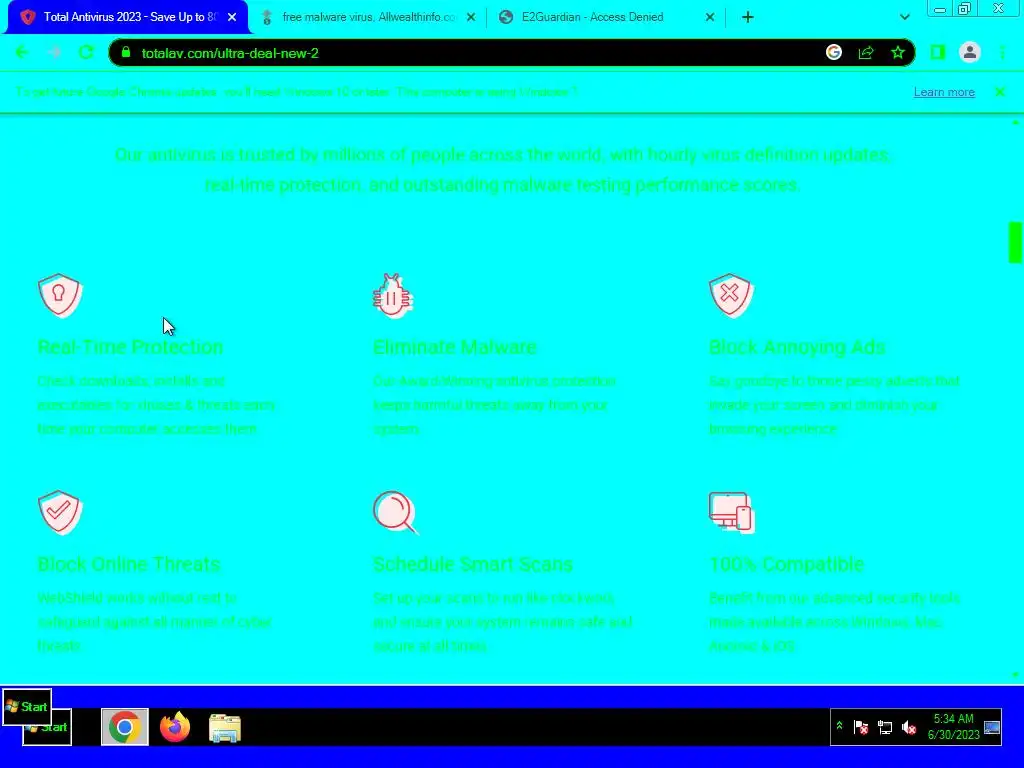Click the Google icon in address bar
This screenshot has height=768, width=1024.
833,53
